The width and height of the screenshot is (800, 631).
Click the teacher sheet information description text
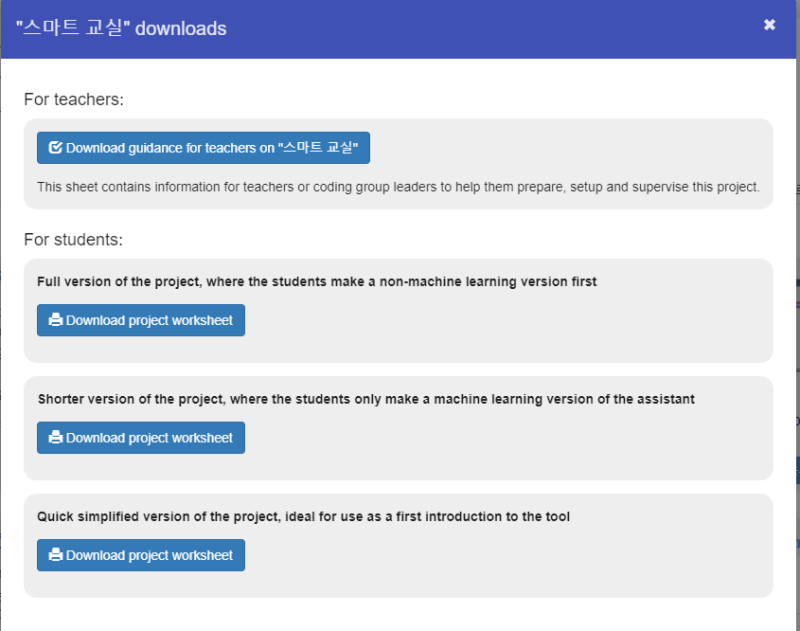click(x=398, y=186)
